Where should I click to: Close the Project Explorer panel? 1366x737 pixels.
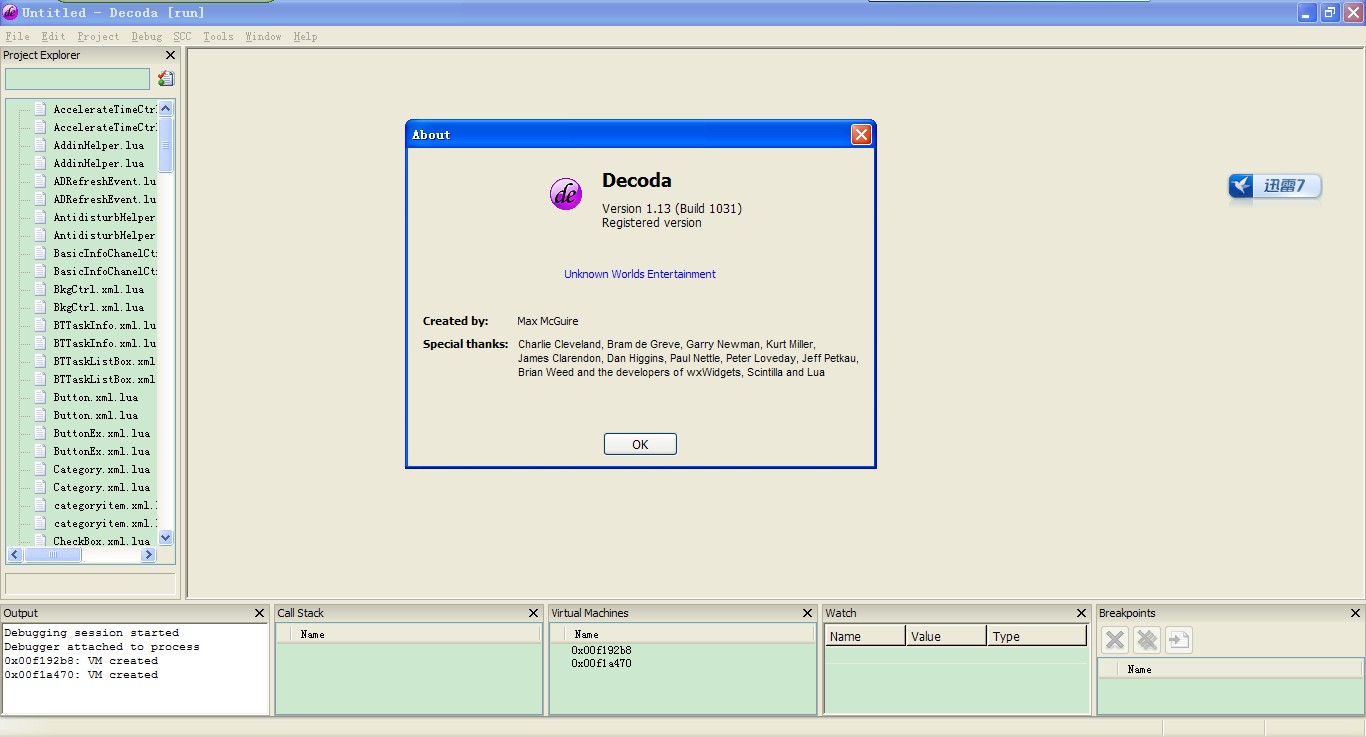pos(170,55)
